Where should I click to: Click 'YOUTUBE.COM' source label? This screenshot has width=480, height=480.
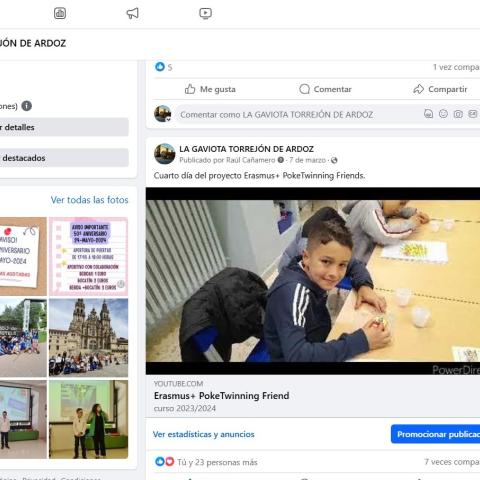tap(178, 384)
